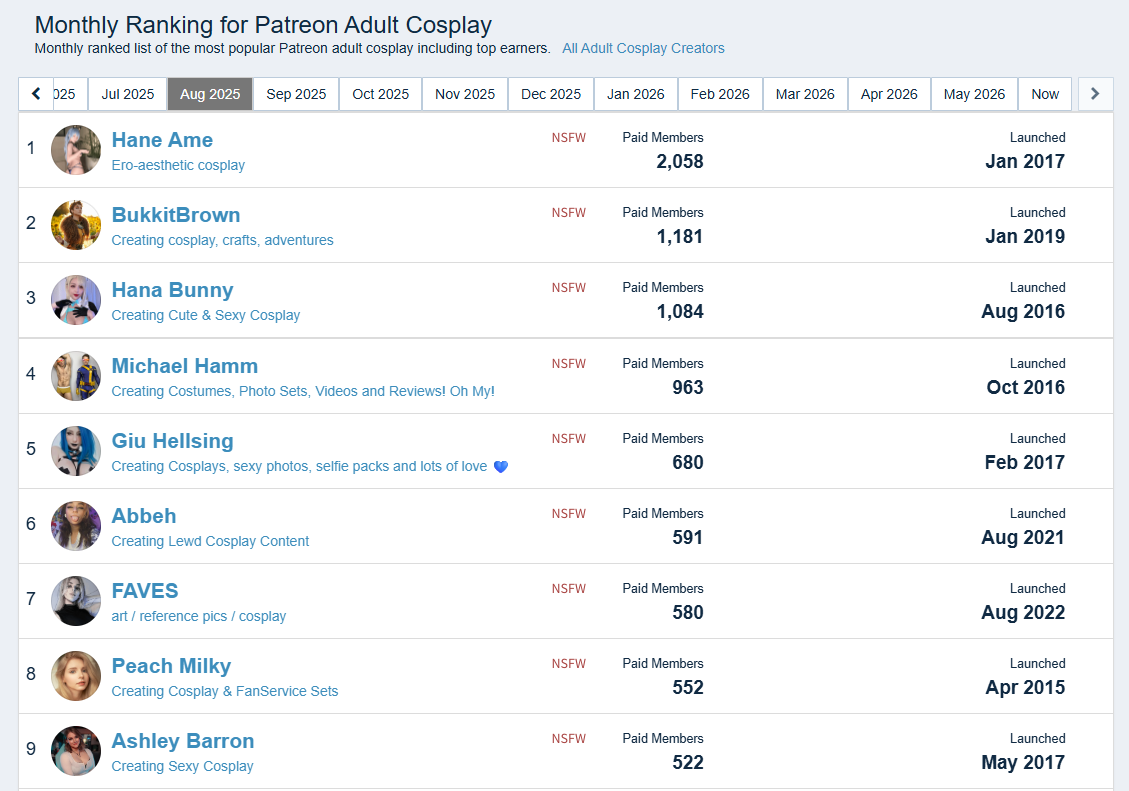
Task: Open BukkitBrown's avatar thumbnail
Action: [76, 225]
